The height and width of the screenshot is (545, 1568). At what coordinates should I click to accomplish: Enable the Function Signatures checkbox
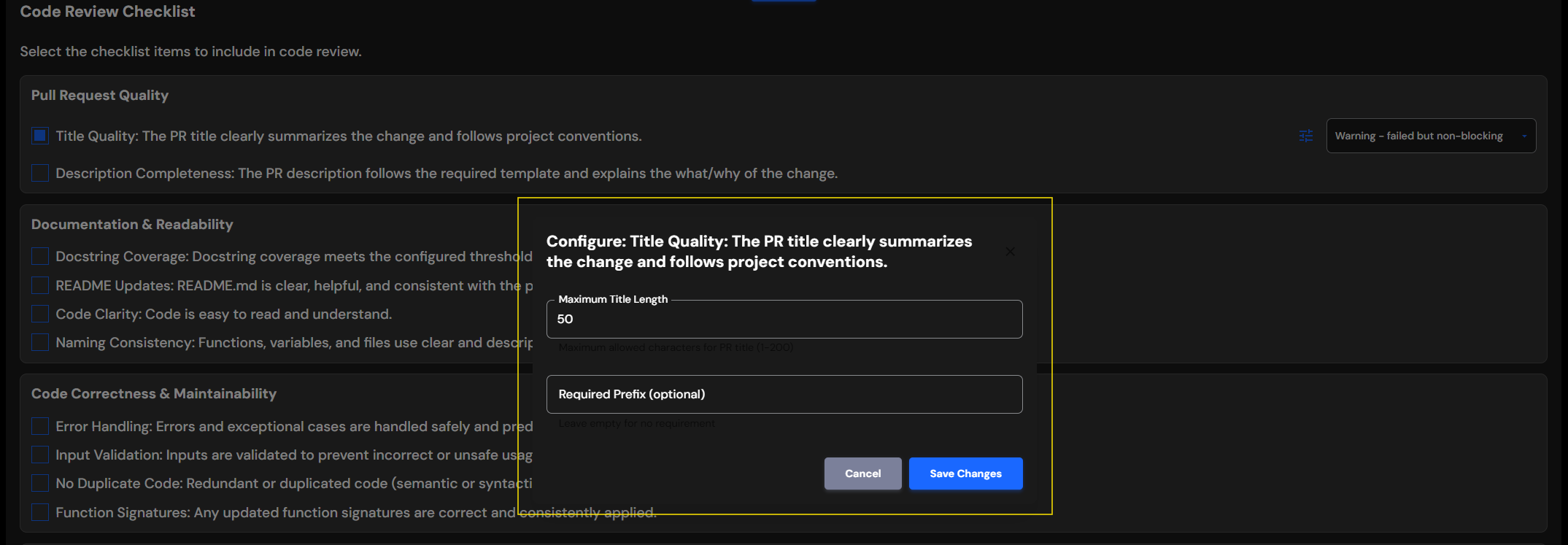point(39,511)
